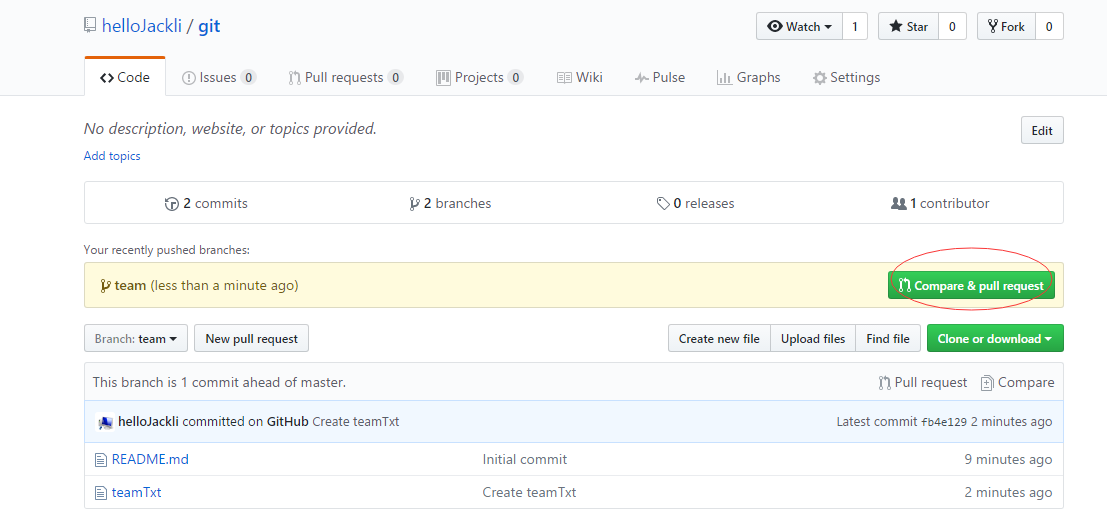Open the Pulse tab
The width and height of the screenshot is (1107, 511).
(x=659, y=78)
